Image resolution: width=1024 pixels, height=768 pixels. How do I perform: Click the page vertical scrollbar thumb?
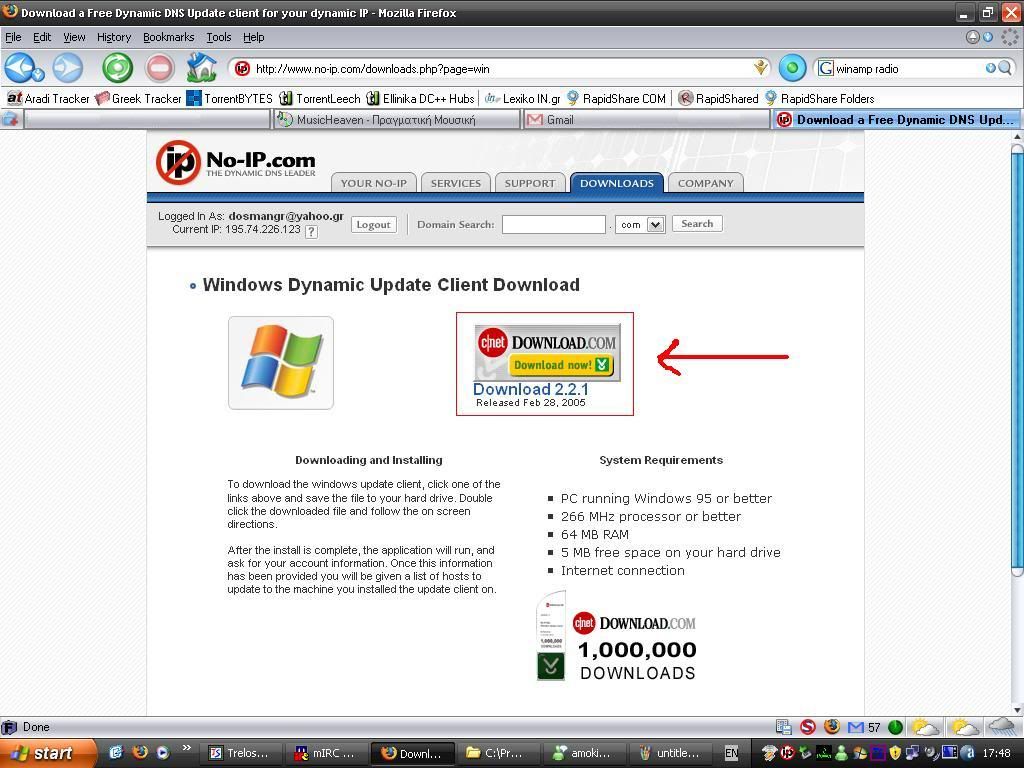pyautogui.click(x=1016, y=360)
